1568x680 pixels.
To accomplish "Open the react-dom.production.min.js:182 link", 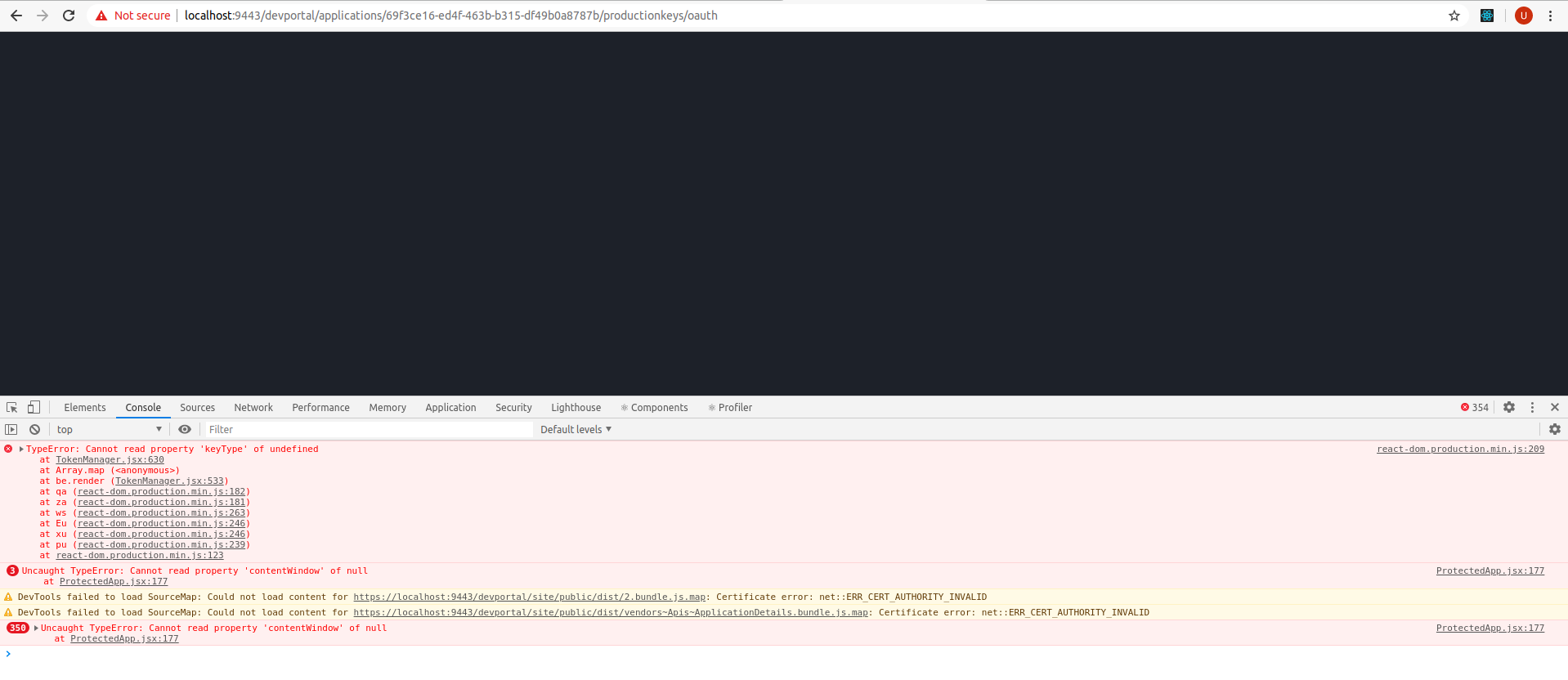I will pyautogui.click(x=161, y=491).
